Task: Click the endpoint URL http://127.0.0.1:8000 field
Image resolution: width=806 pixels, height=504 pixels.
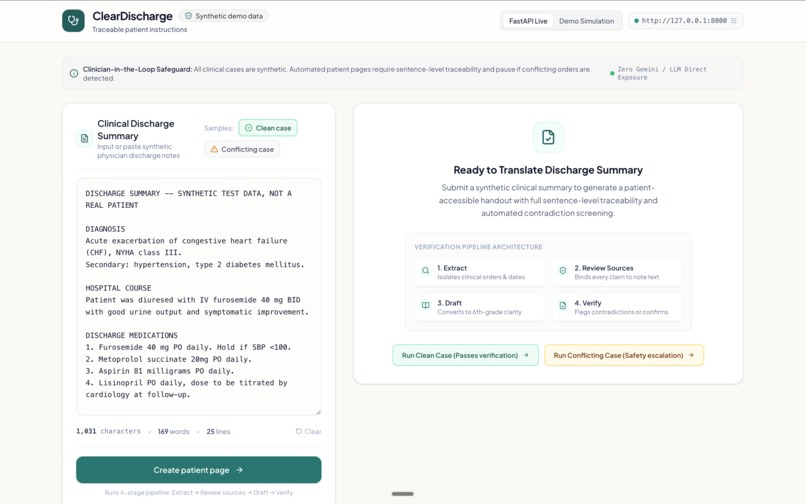Action: (684, 21)
